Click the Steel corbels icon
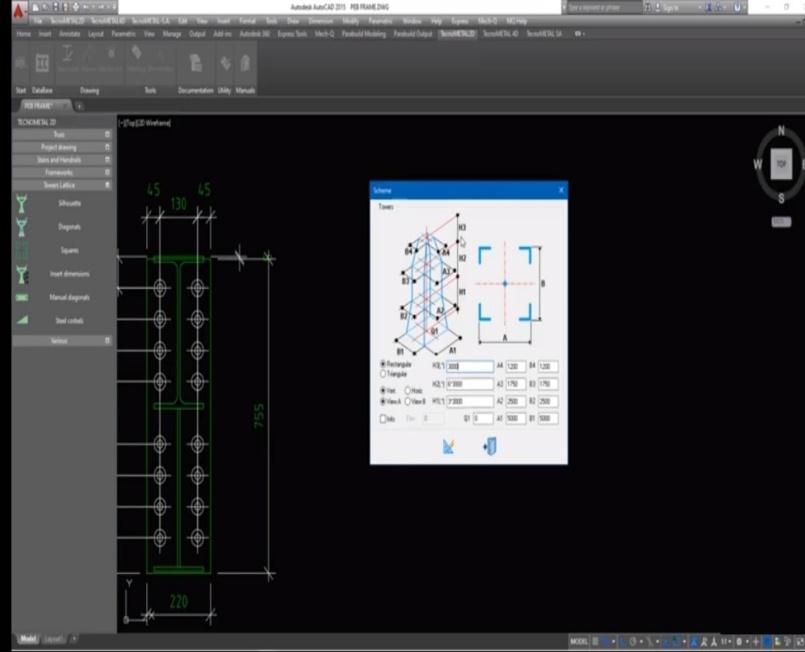 click(22, 320)
